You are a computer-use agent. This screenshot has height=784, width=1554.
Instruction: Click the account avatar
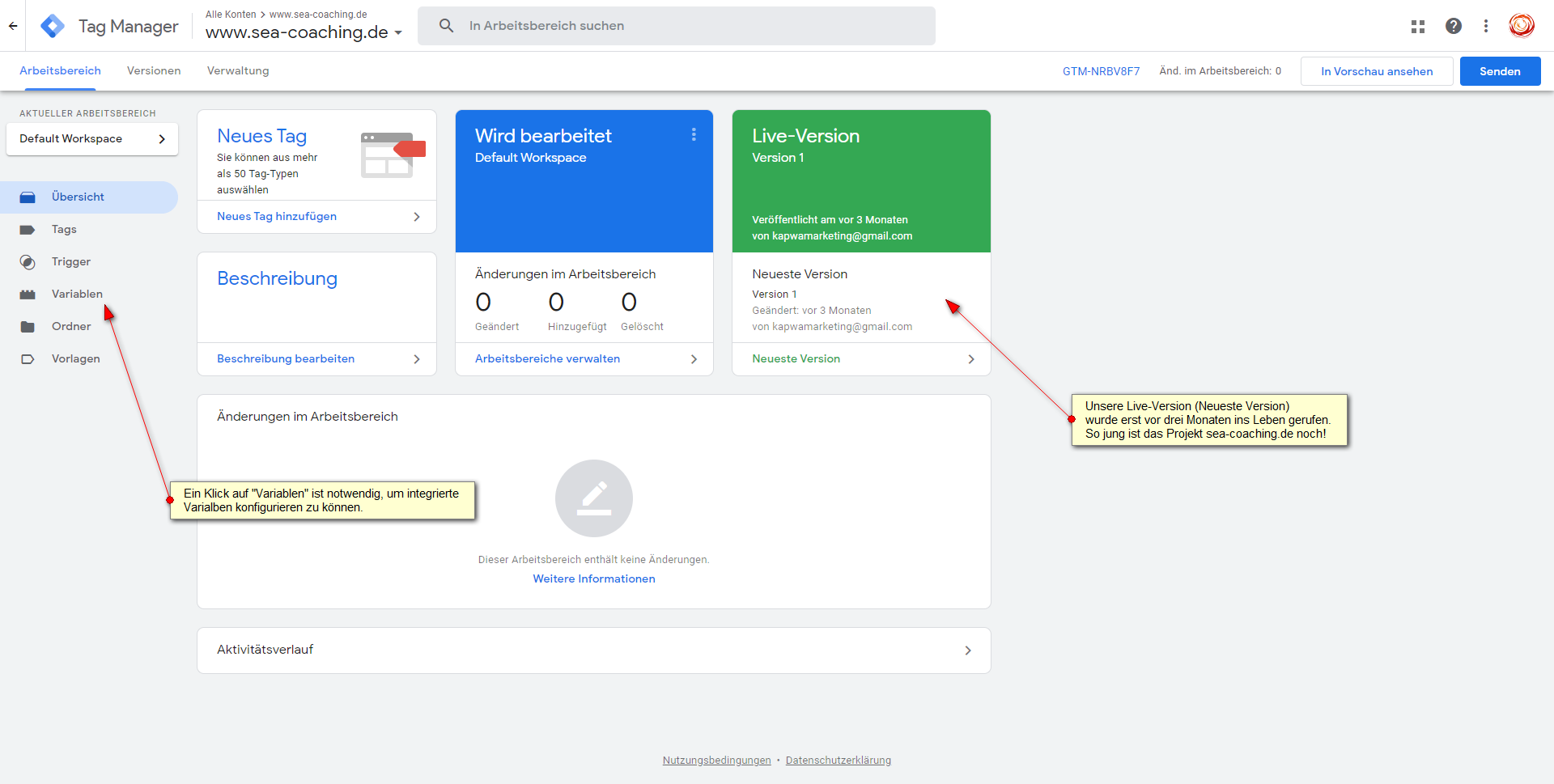pos(1522,26)
